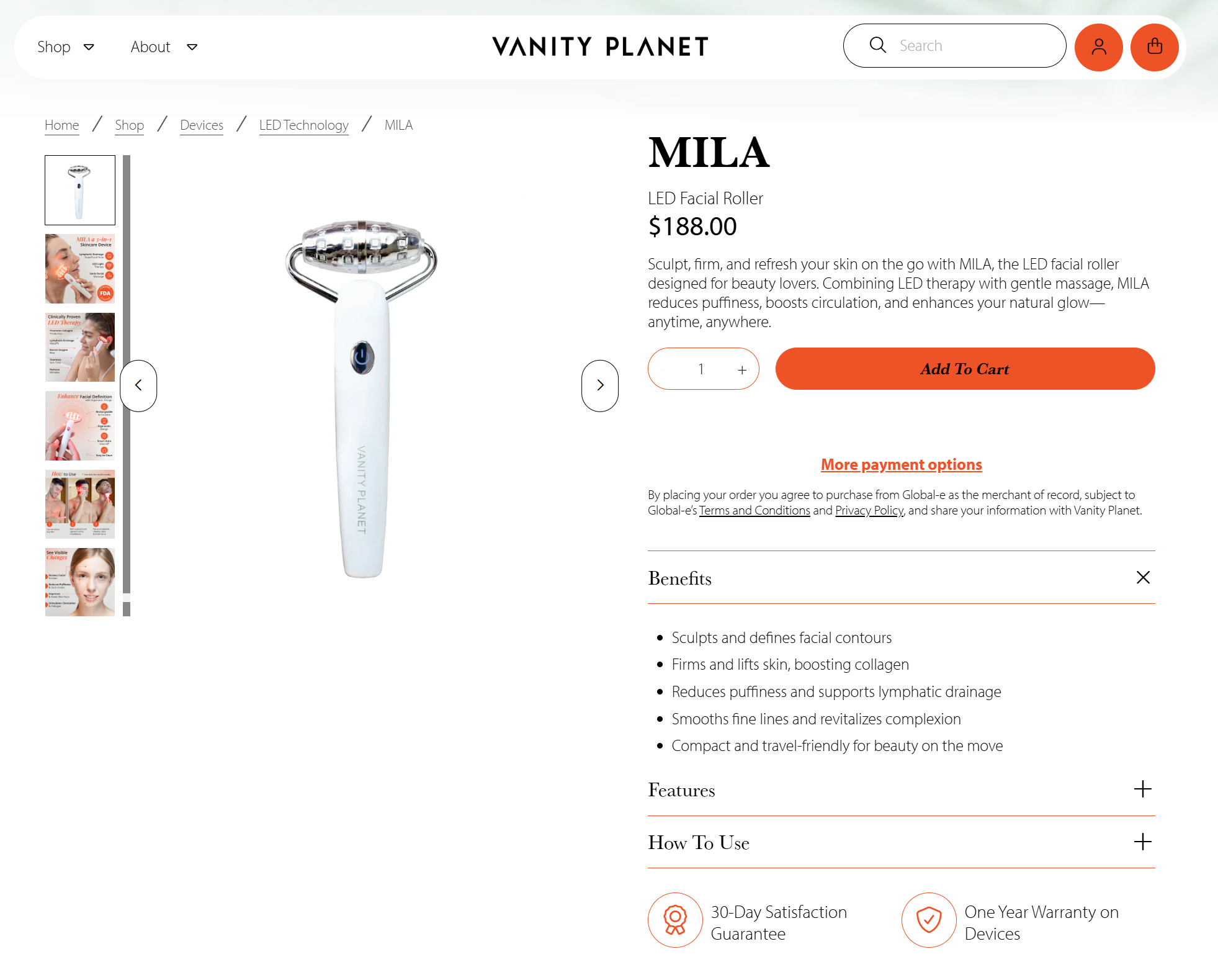Screen dimensions: 1218x980
Task: Show the previous product image arrow
Action: coord(138,385)
